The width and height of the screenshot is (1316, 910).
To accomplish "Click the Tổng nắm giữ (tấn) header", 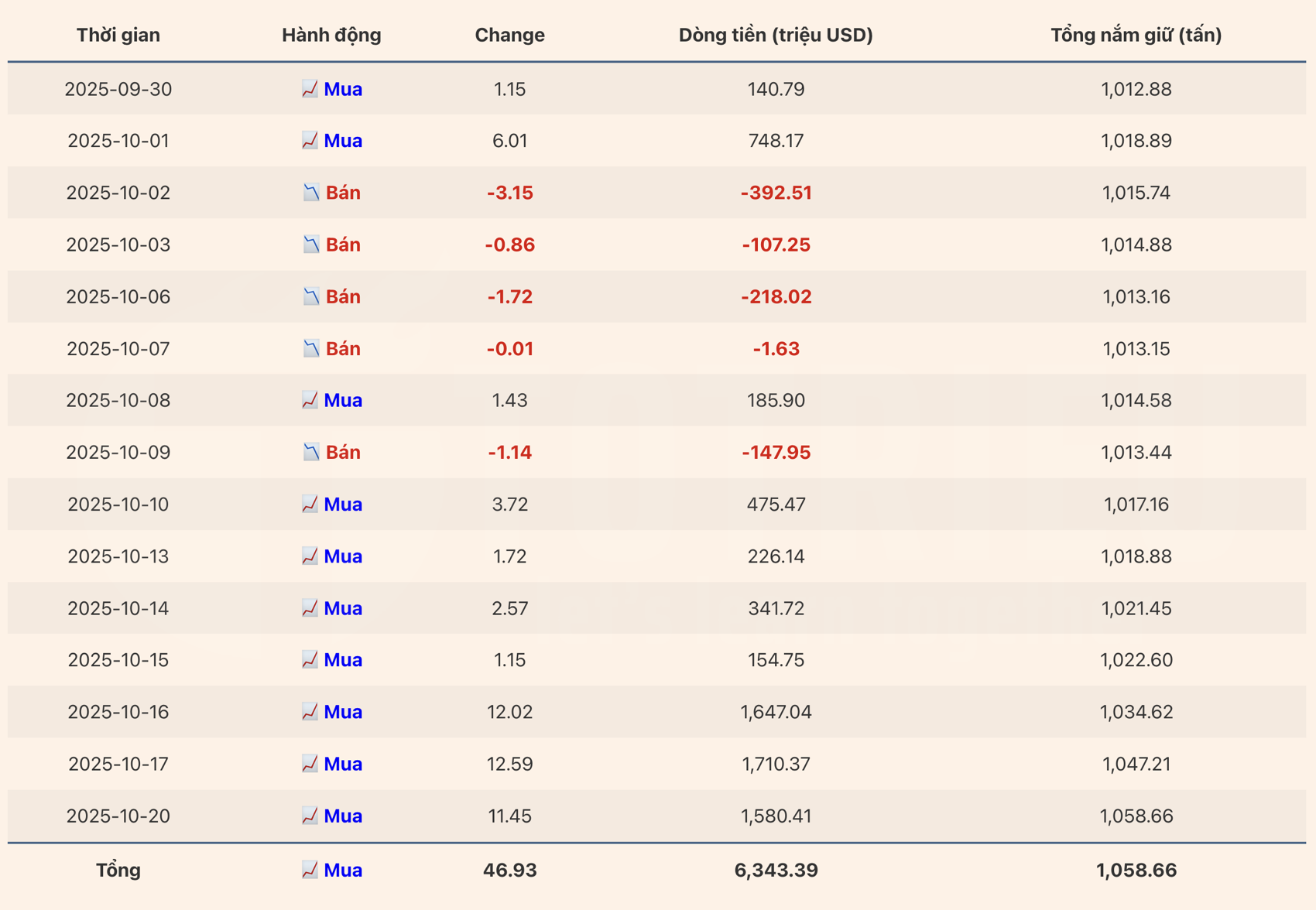I will click(1136, 35).
